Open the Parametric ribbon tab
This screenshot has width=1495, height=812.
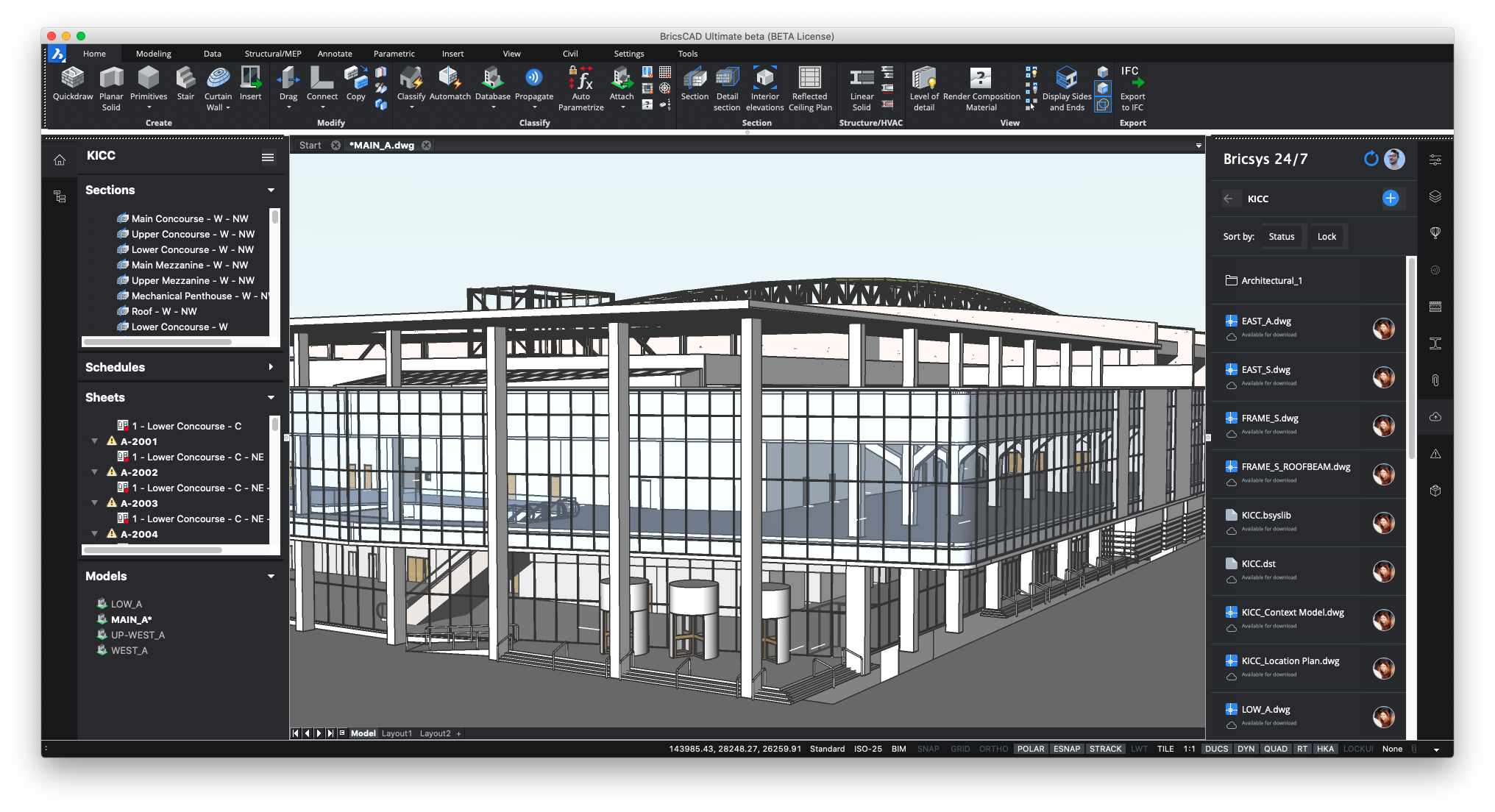pyautogui.click(x=394, y=54)
